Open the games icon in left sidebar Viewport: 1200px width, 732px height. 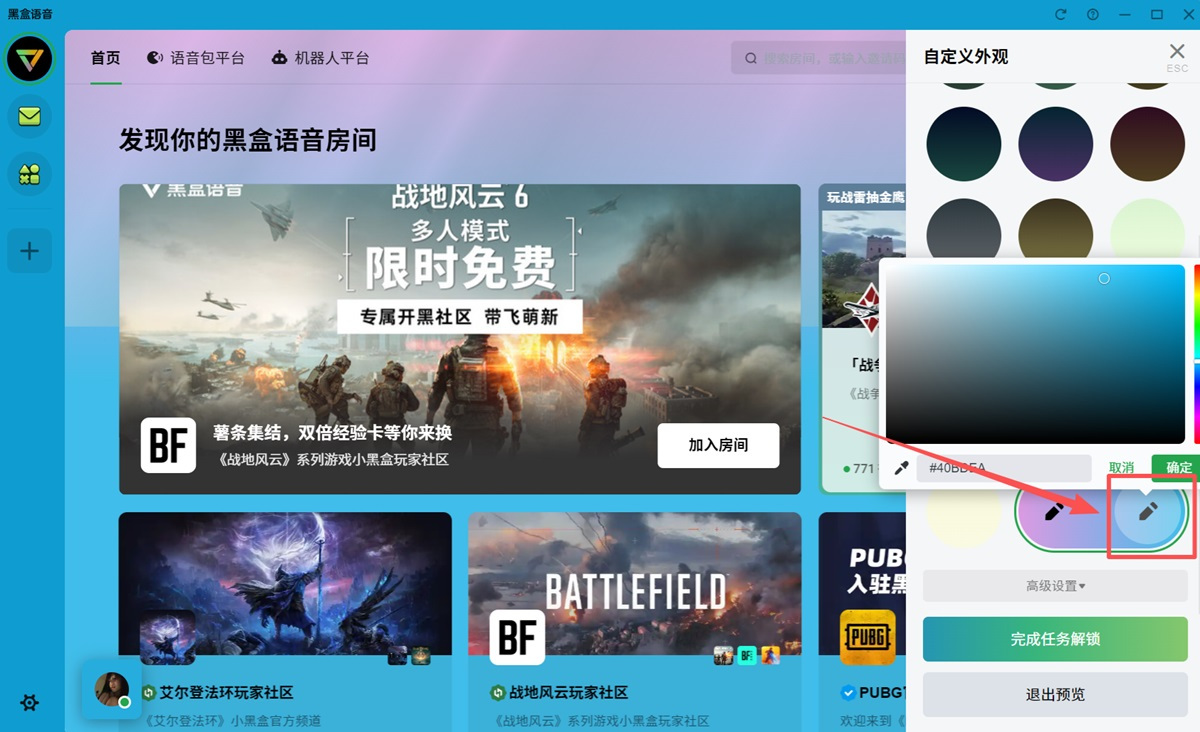point(29,173)
